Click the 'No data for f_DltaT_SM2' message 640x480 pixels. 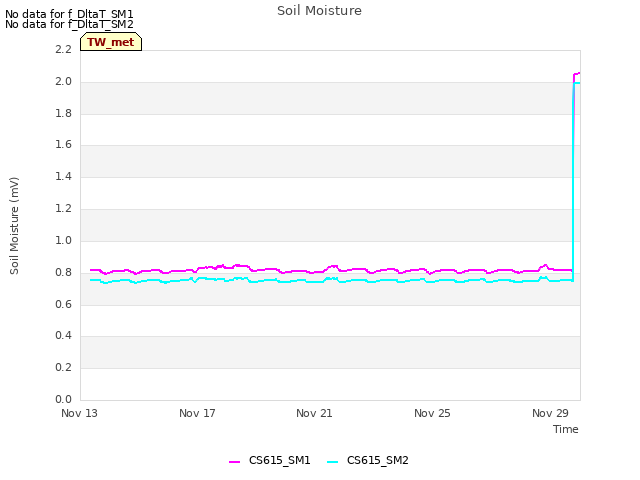pos(69,24)
